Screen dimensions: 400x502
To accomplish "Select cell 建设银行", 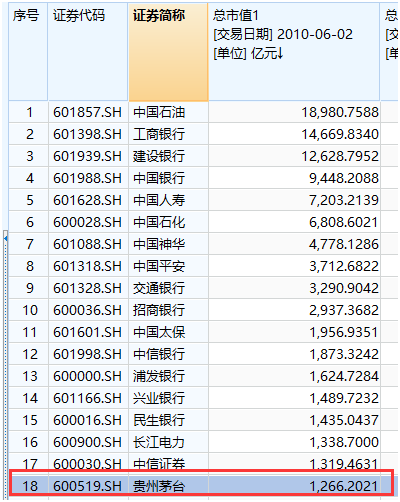I will pyautogui.click(x=168, y=156).
